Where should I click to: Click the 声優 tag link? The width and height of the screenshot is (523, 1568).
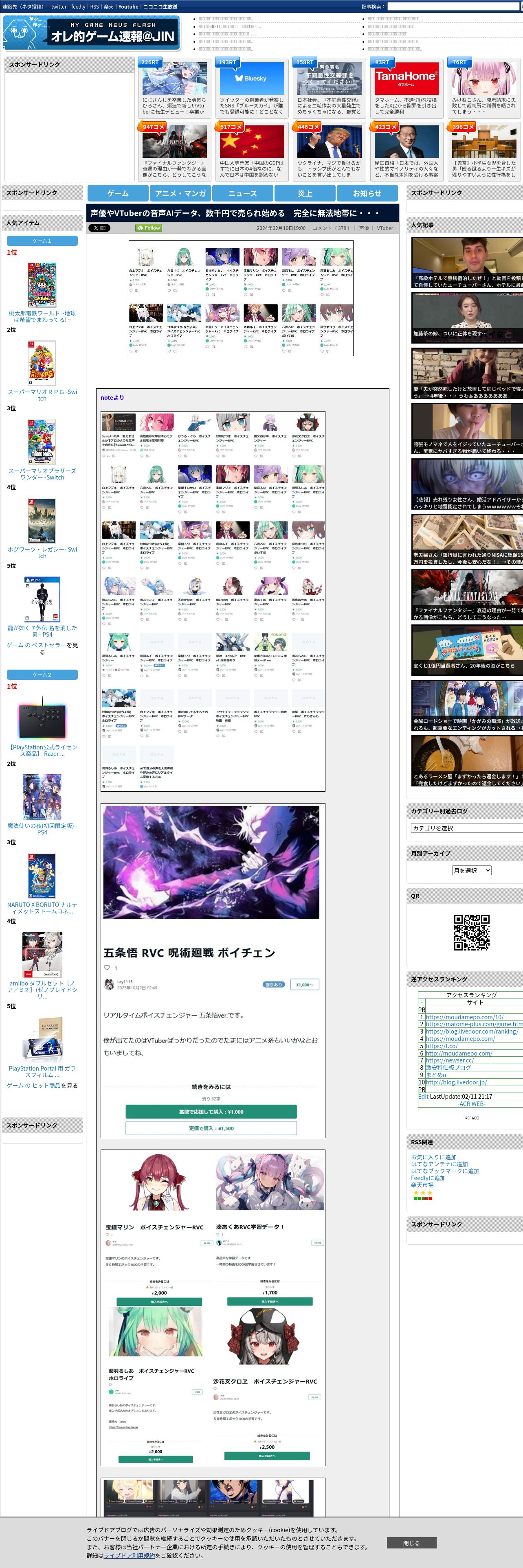(364, 228)
